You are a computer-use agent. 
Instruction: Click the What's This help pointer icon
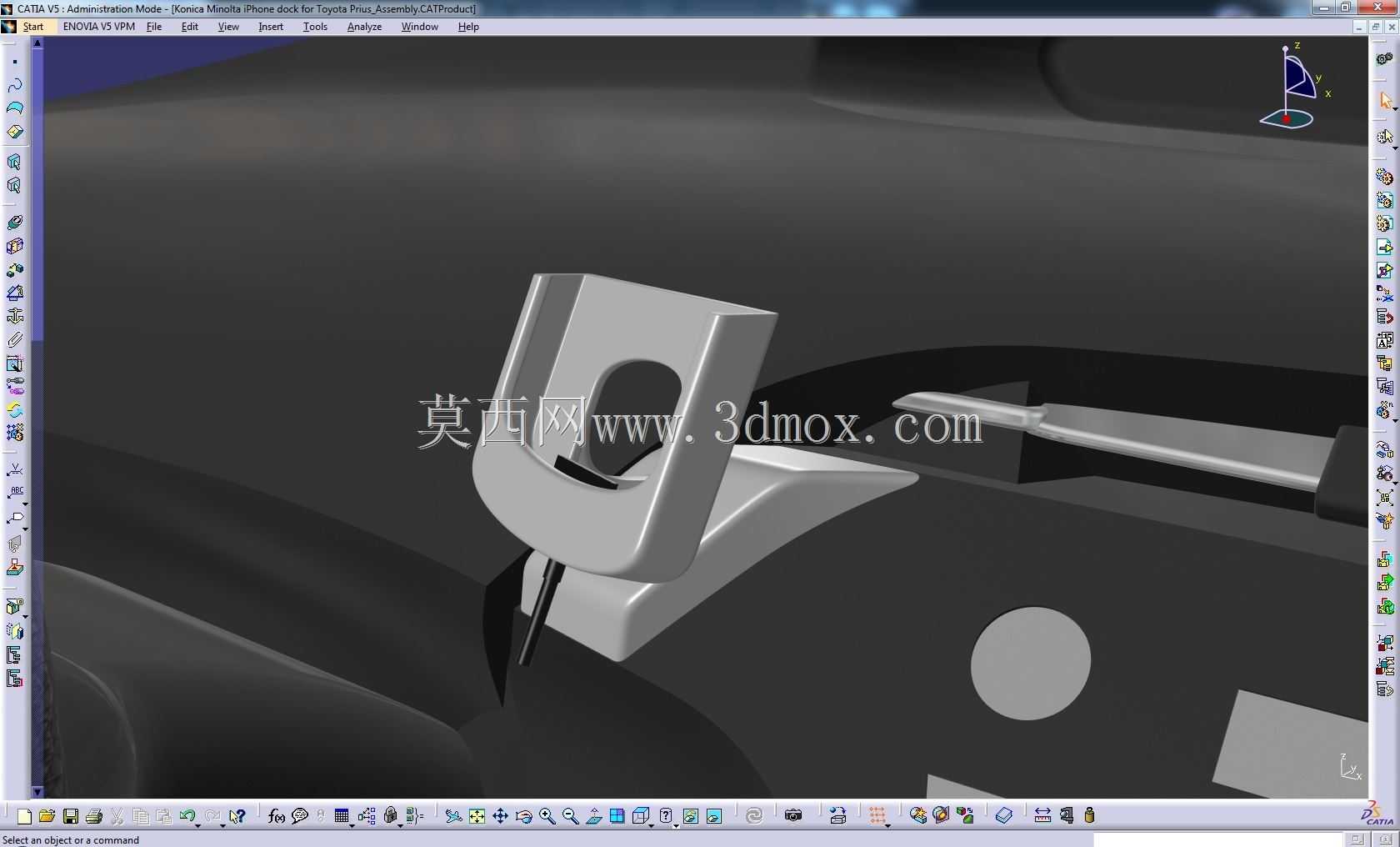click(238, 816)
